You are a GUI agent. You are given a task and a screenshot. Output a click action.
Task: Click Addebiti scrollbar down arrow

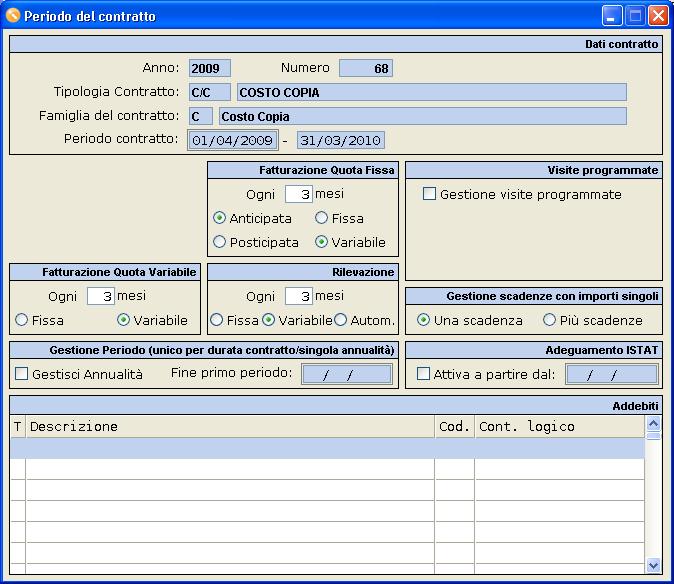coord(653,565)
